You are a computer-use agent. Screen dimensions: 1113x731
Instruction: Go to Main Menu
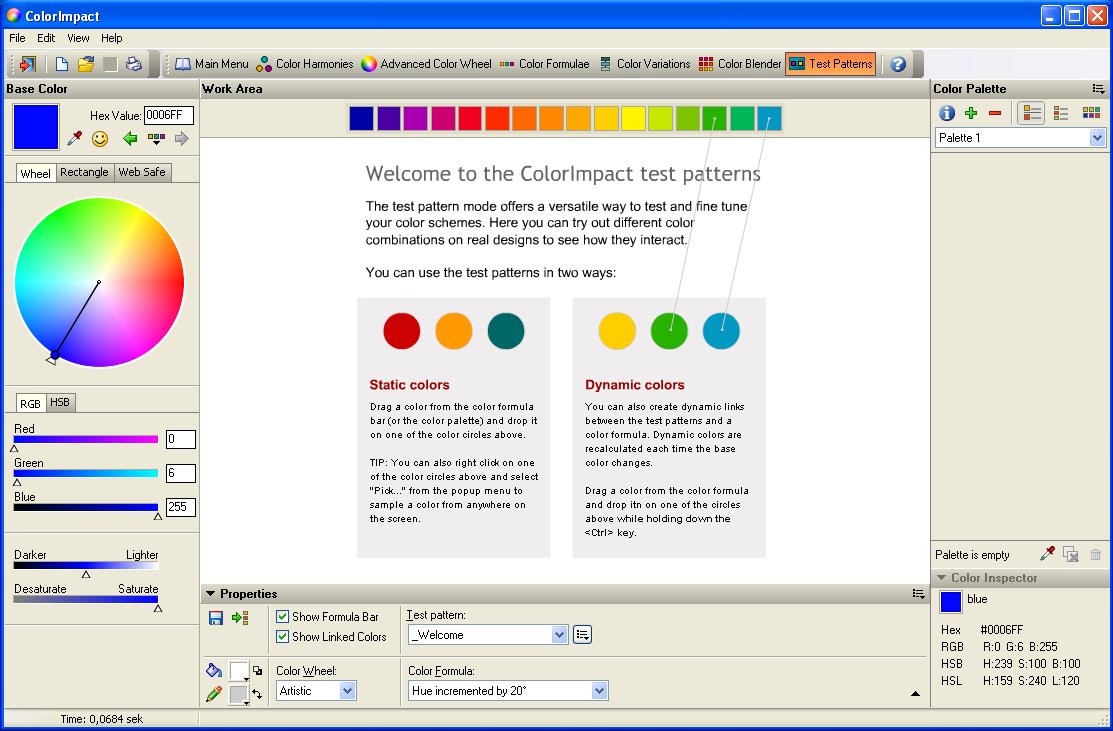click(212, 64)
